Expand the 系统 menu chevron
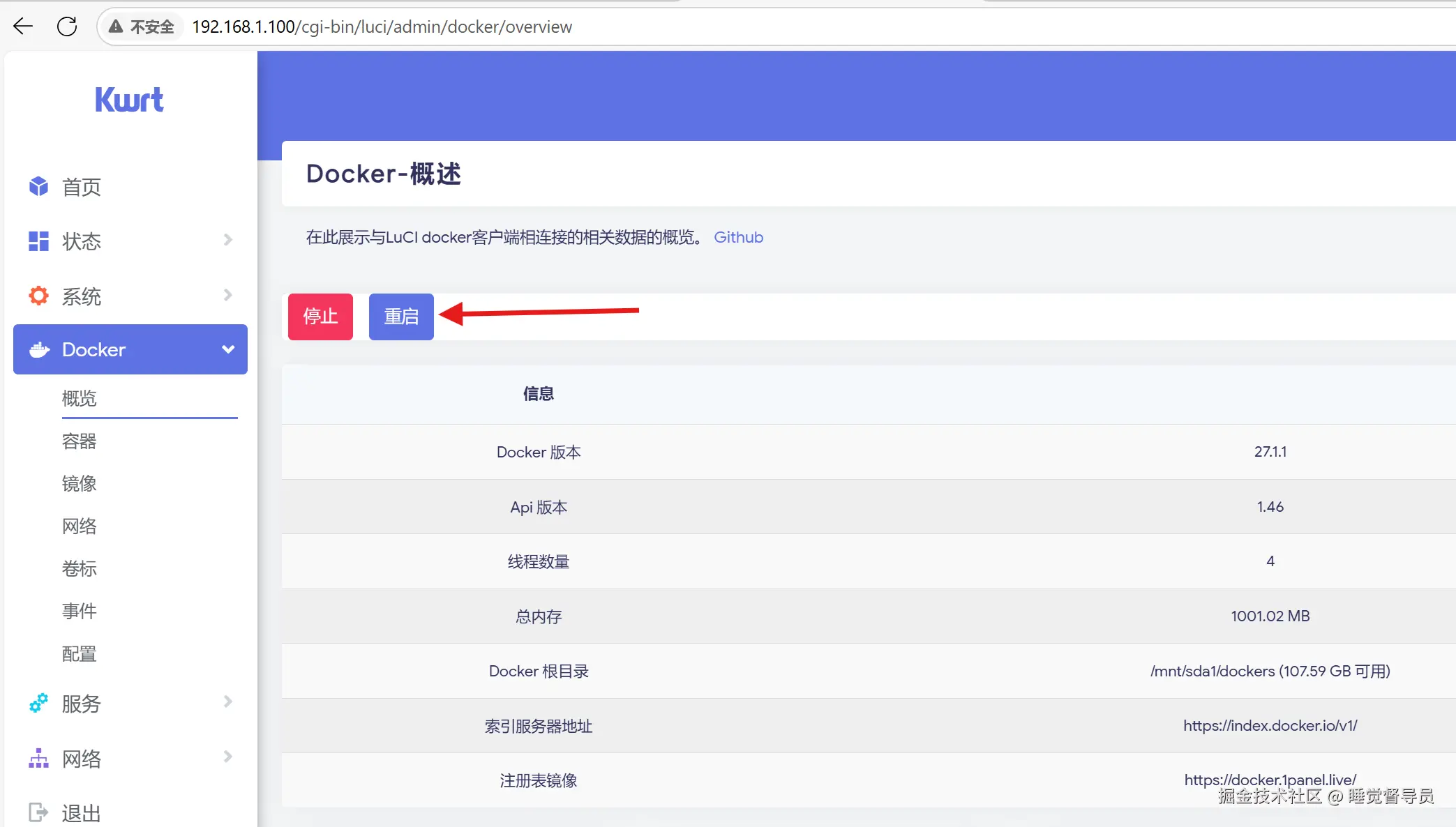Image resolution: width=1456 pixels, height=827 pixels. 227,295
